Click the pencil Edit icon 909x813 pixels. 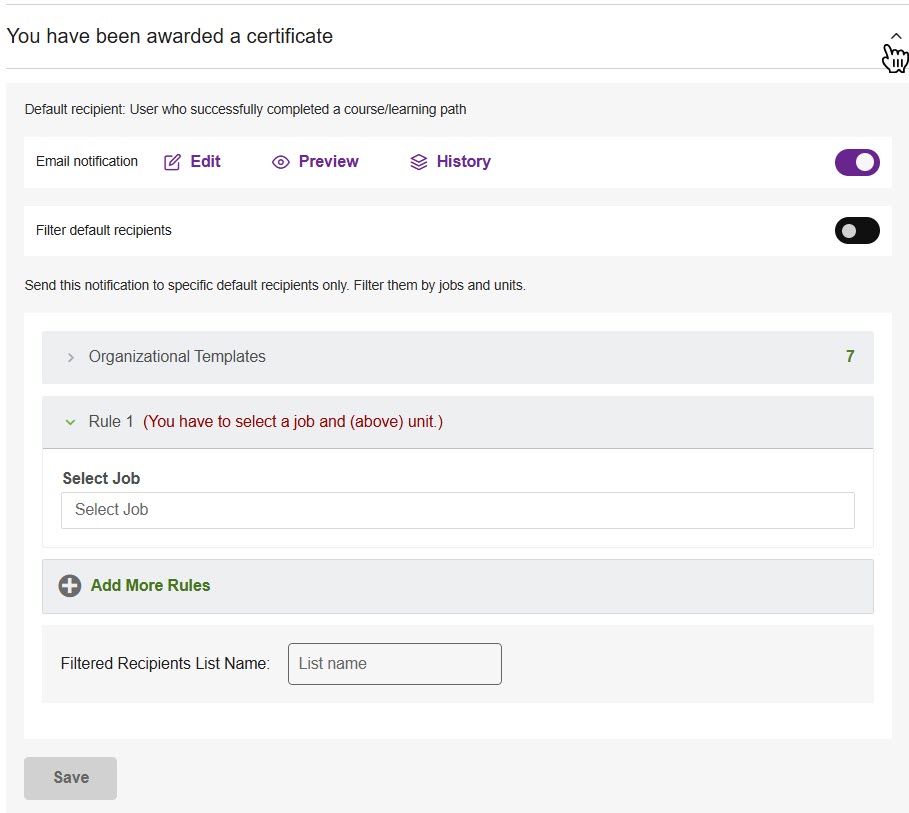[x=172, y=162]
